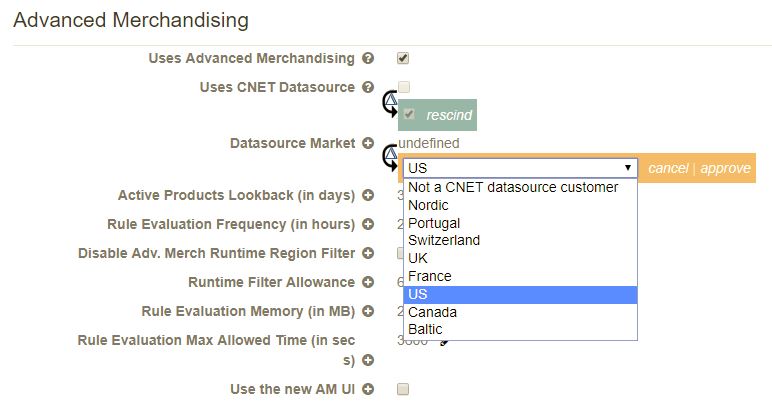Viewport: 772px width, 413px height.
Task: Click plus icon beside Active Products Lookback
Action: coord(368,195)
